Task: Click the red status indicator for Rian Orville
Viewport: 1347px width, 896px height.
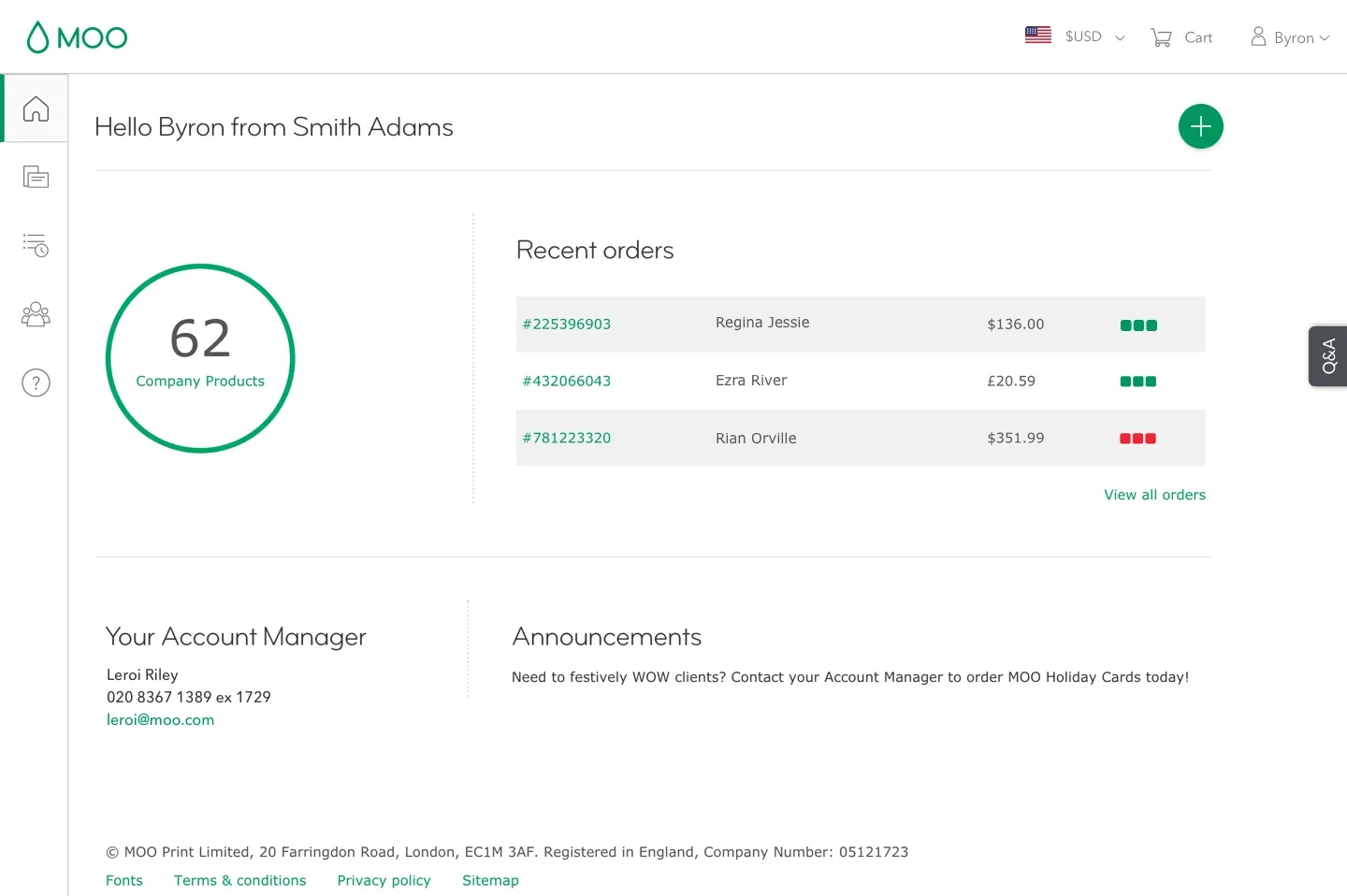Action: 1137,439
